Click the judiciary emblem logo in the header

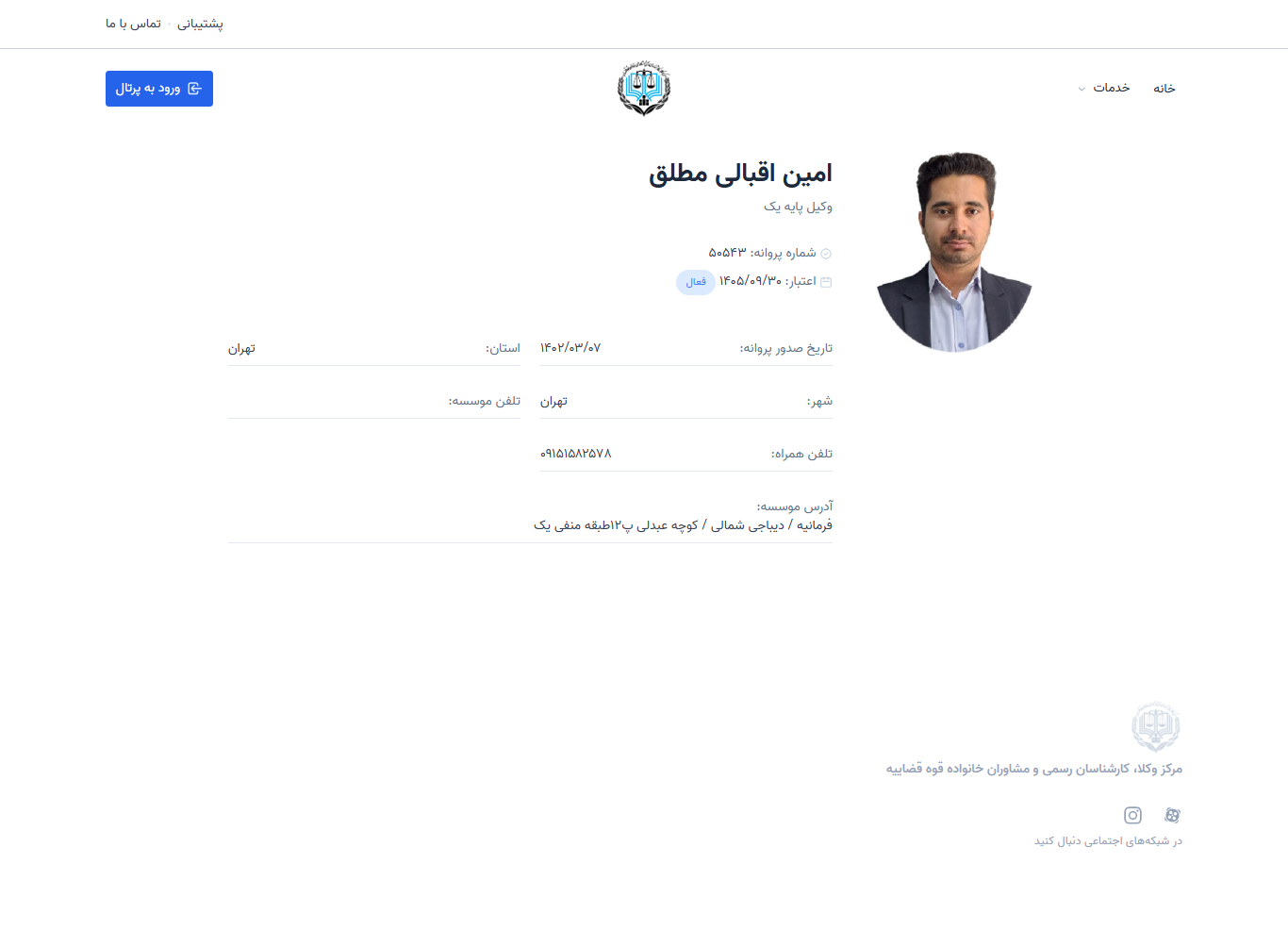(x=644, y=89)
